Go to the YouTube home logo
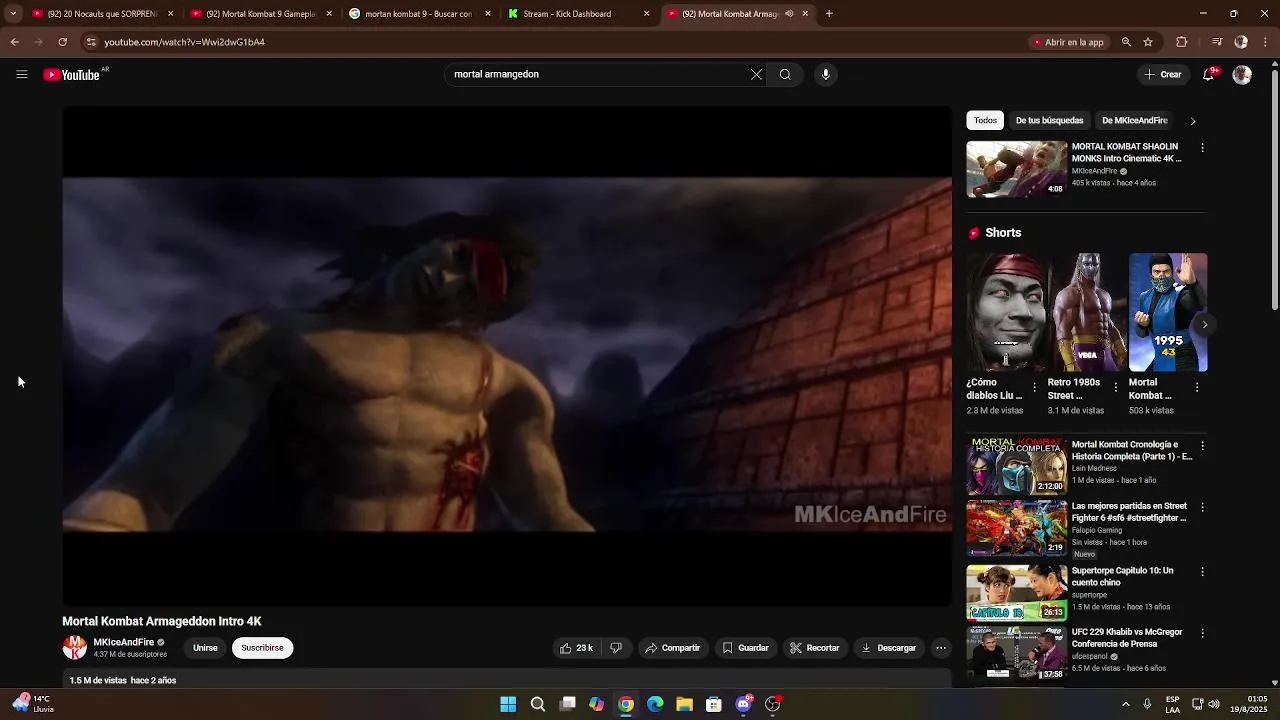The height and width of the screenshot is (720, 1280). tap(72, 75)
